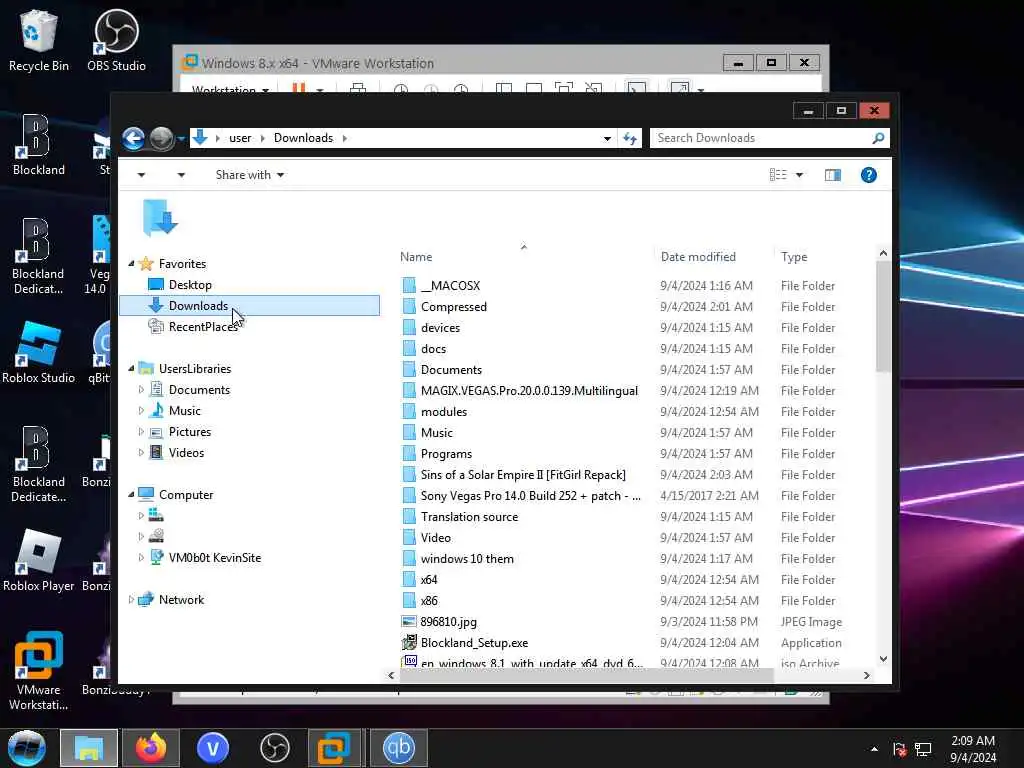Open RecentPlaces in Favorites
Screen dimensions: 1024x768
203,327
